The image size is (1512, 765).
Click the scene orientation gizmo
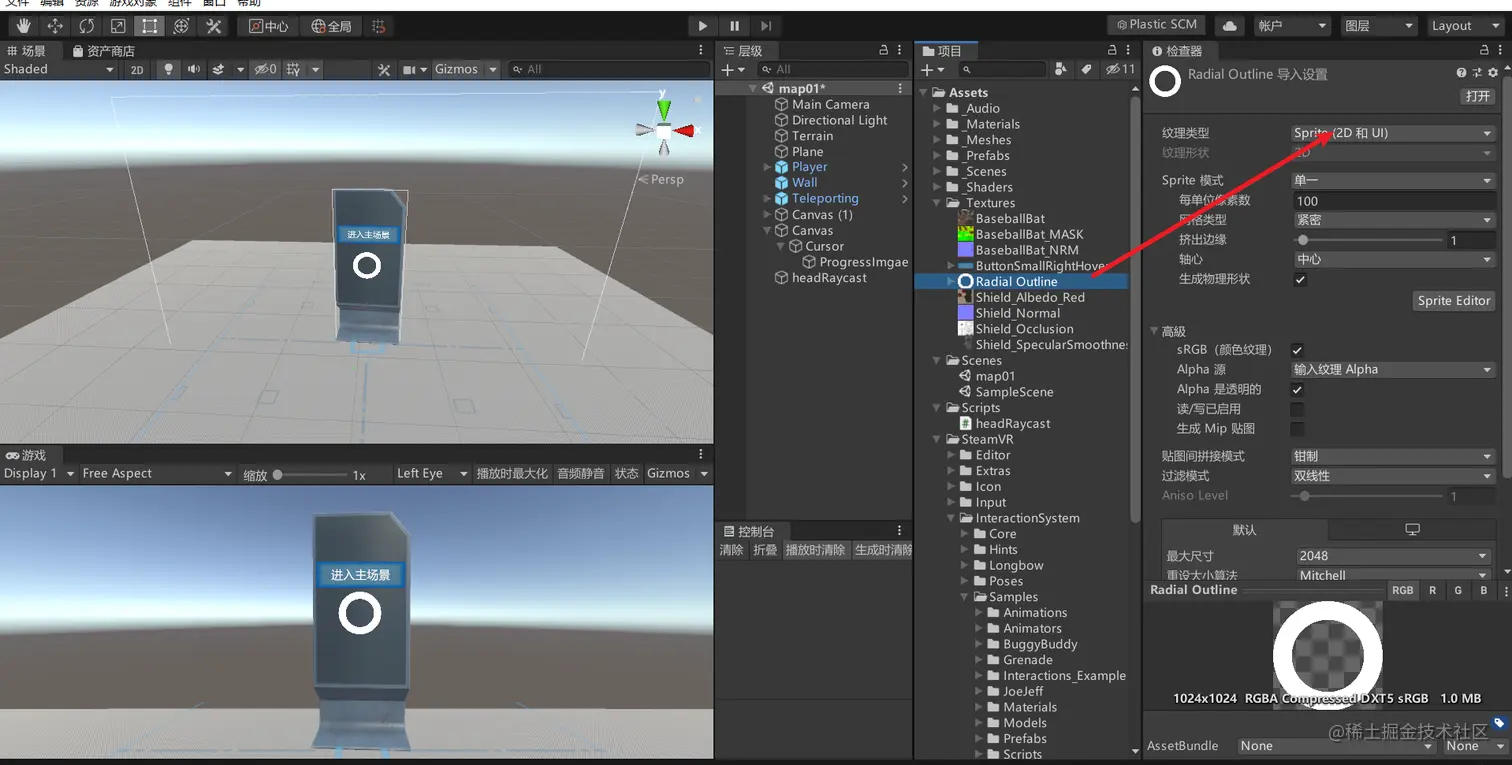click(x=664, y=129)
